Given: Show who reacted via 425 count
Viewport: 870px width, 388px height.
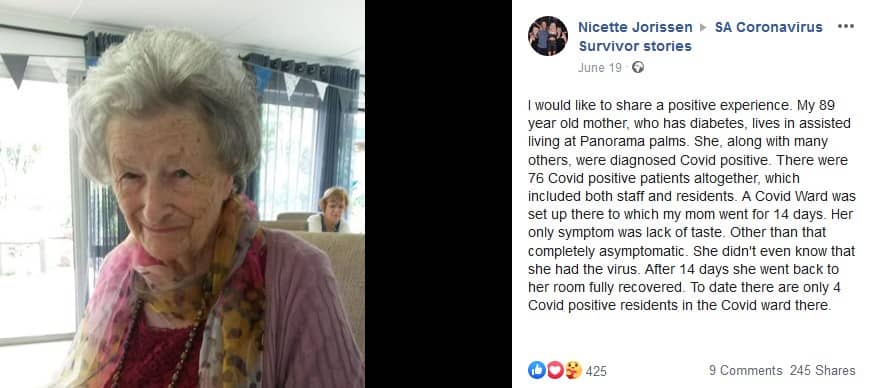Looking at the screenshot, I should (596, 371).
